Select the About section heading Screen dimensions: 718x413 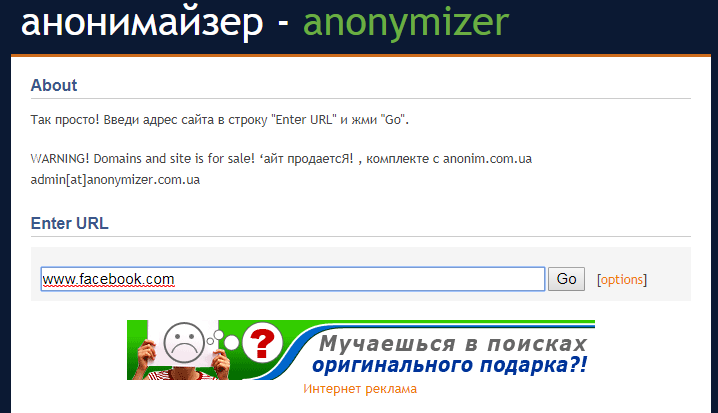(x=54, y=85)
